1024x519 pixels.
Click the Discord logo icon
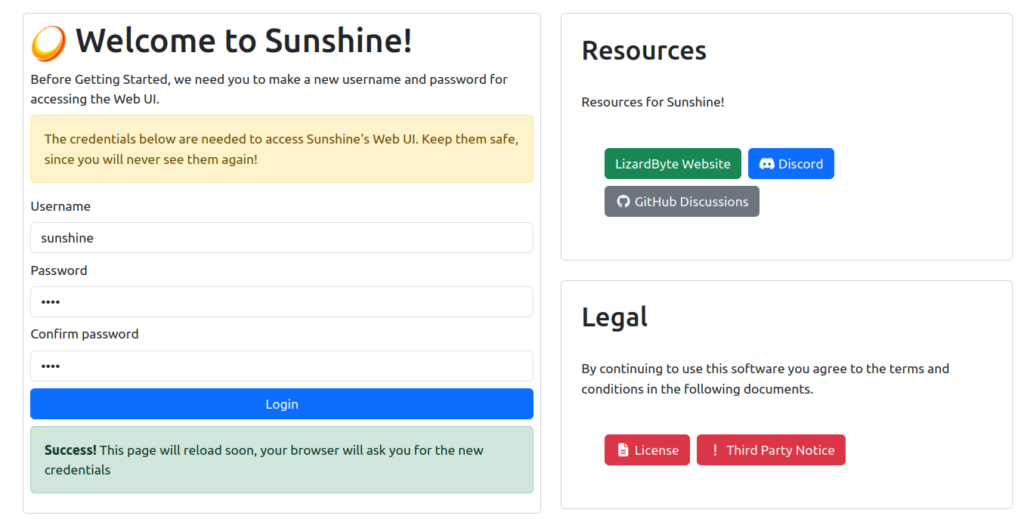(x=767, y=164)
